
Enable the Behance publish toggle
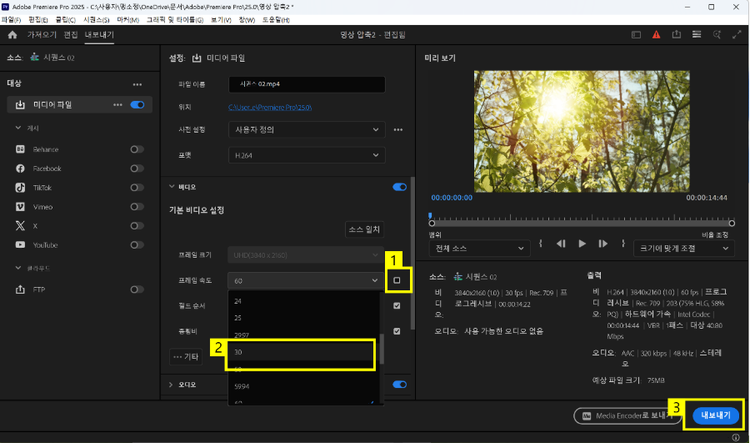[137, 149]
